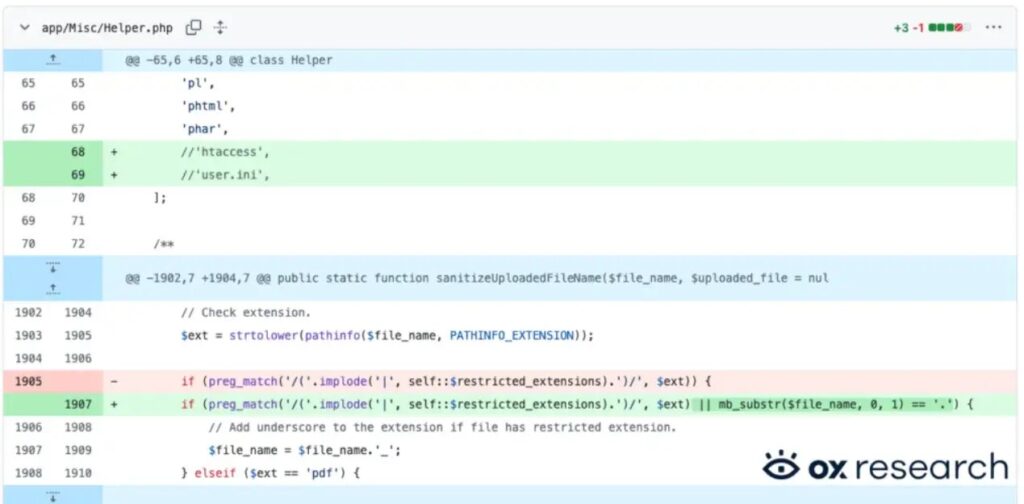The height and width of the screenshot is (504, 1024).
Task: Open the three-dot file options menu
Action: click(992, 28)
